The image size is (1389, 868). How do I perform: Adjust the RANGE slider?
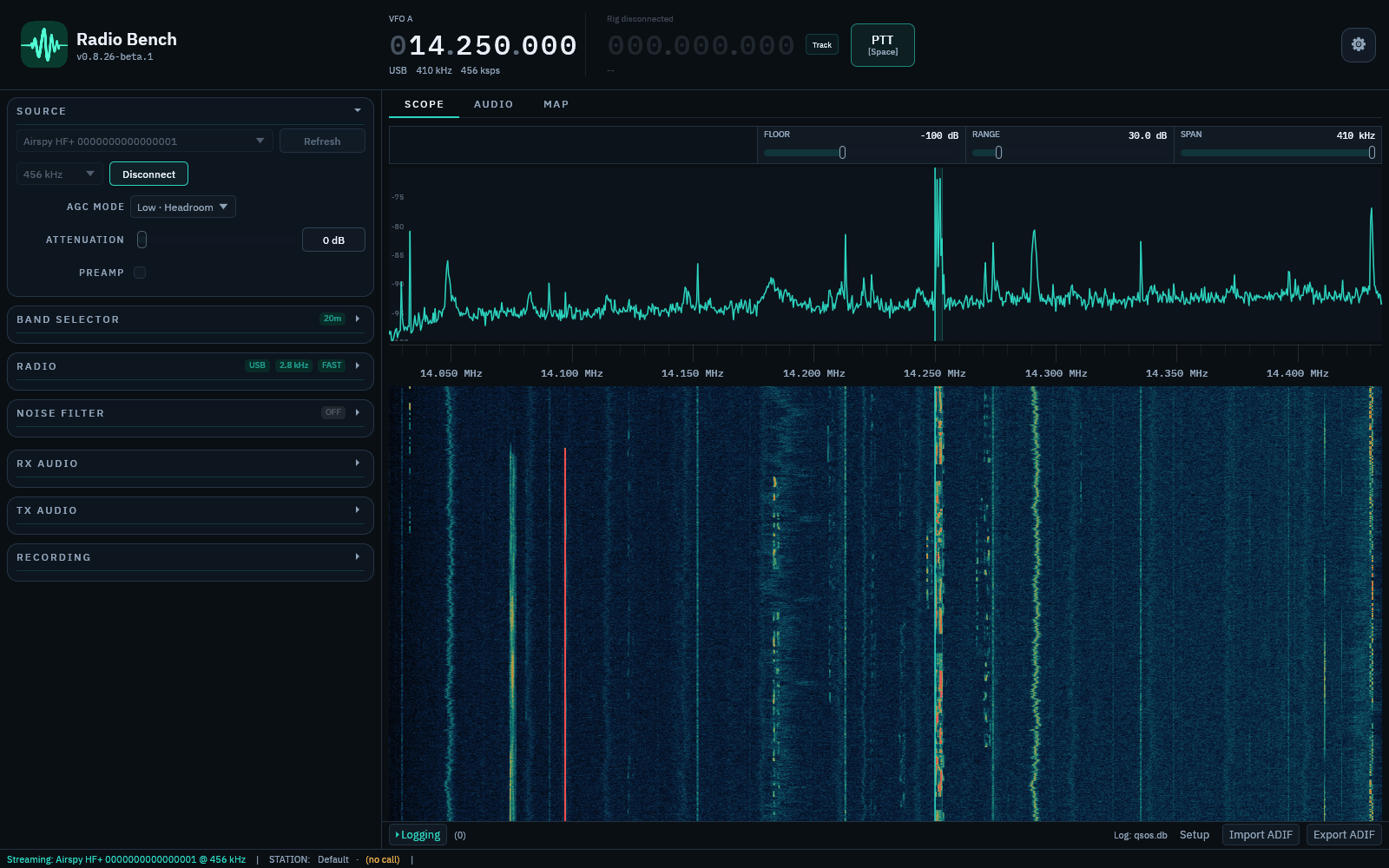998,153
